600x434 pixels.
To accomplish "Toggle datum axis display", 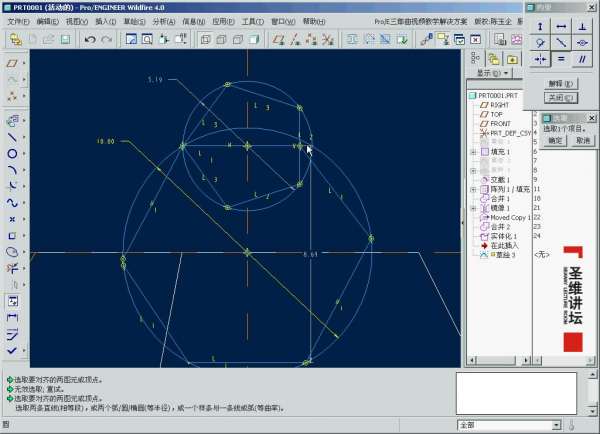I will [x=295, y=39].
